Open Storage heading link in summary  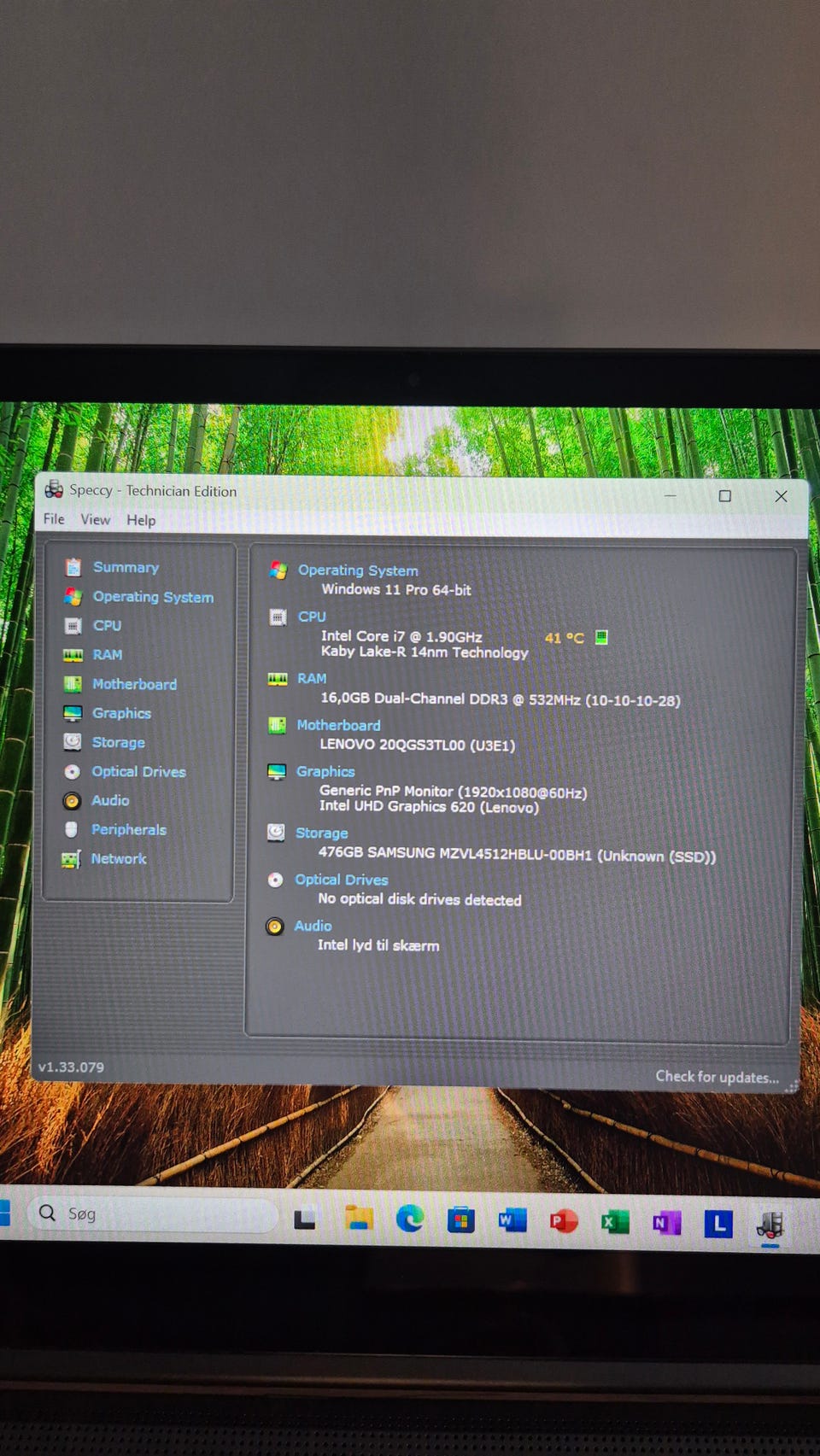tap(321, 833)
